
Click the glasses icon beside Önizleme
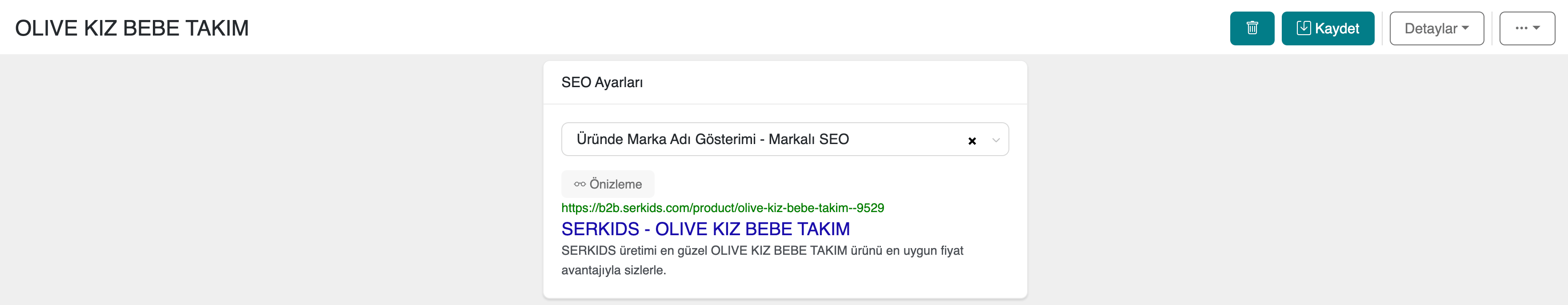[580, 184]
